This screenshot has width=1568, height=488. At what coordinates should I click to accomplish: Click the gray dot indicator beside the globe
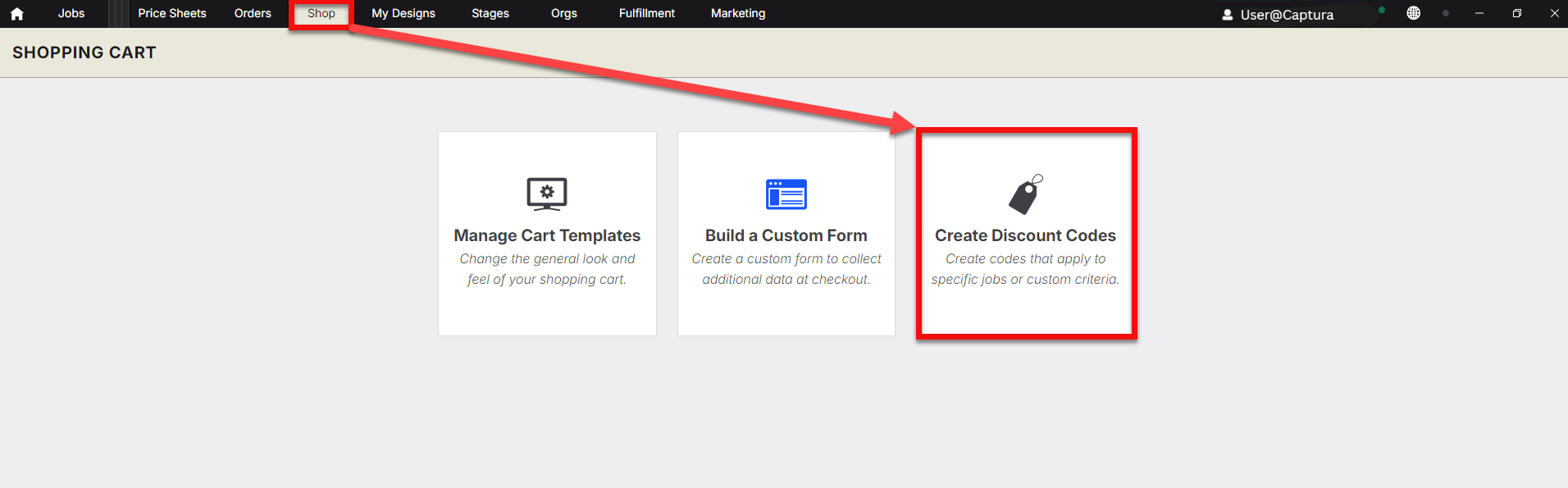[1446, 13]
